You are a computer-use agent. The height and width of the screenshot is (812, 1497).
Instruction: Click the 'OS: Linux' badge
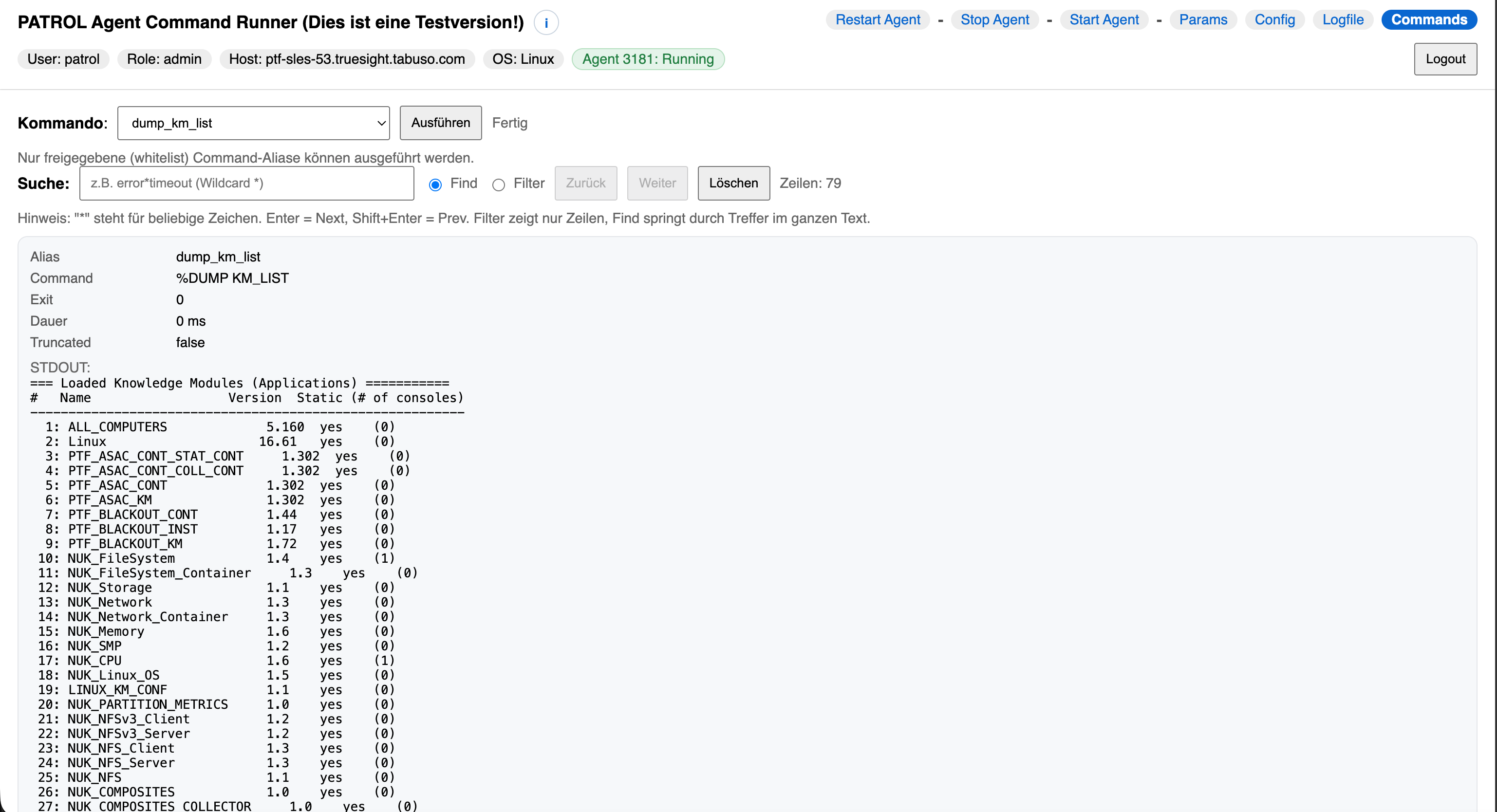click(x=523, y=59)
